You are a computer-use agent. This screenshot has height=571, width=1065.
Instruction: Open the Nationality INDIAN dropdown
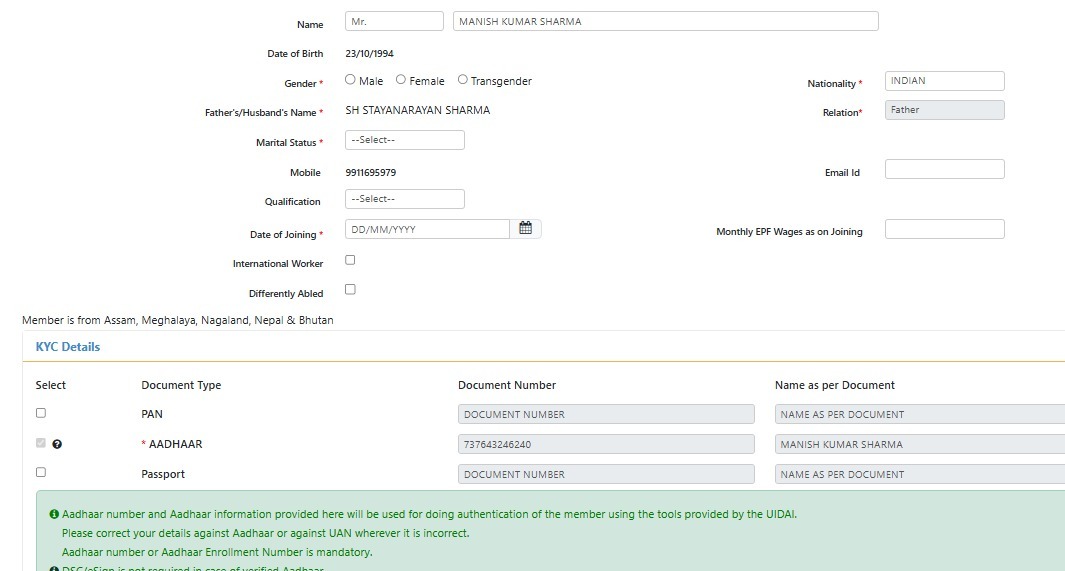(944, 81)
